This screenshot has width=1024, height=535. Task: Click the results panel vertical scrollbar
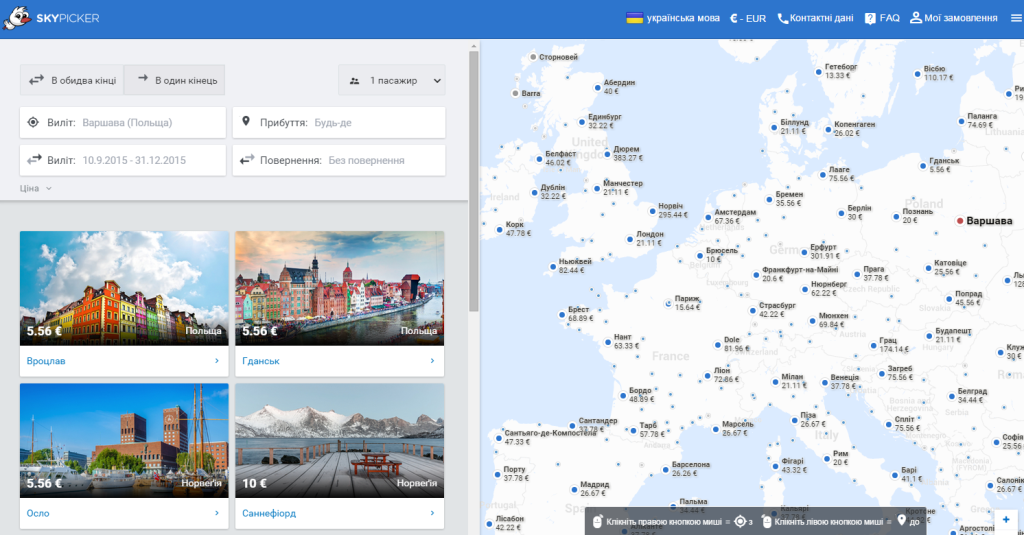point(473,181)
